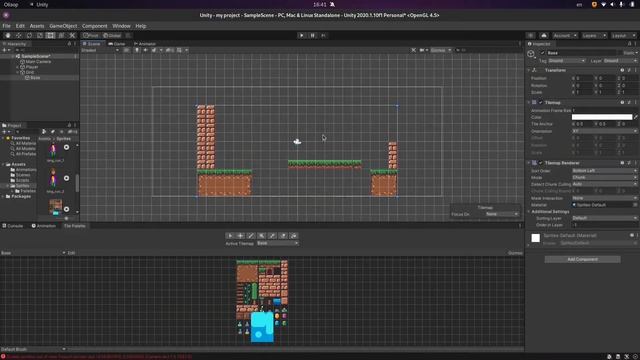Click the Tilemap Color white swatch
Viewport: 640px width, 360px height.
pos(602,117)
